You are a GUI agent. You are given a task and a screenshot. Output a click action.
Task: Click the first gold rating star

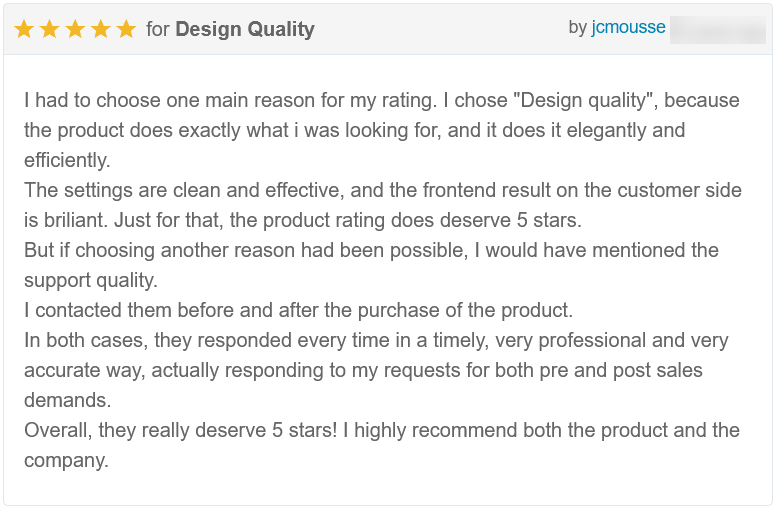24,29
